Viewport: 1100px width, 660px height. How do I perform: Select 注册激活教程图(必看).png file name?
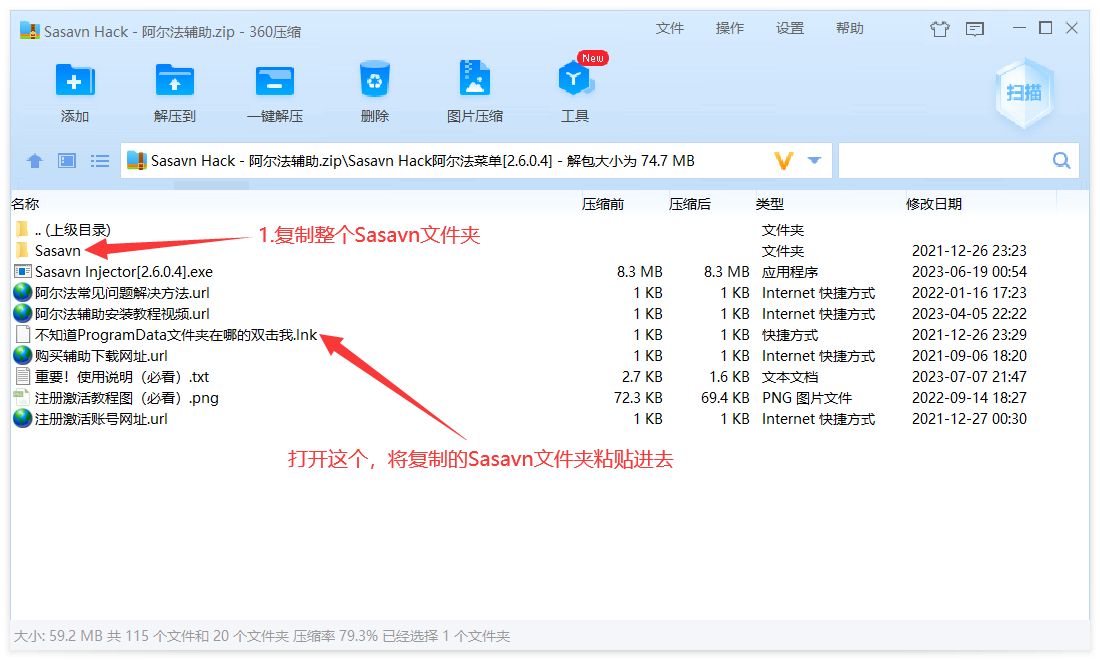pos(127,398)
